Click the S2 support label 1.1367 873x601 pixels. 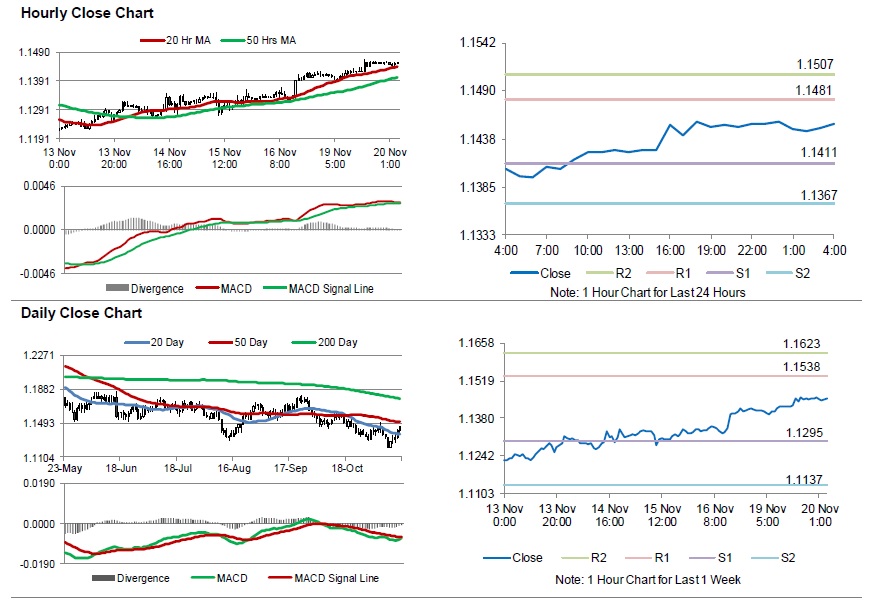click(818, 195)
